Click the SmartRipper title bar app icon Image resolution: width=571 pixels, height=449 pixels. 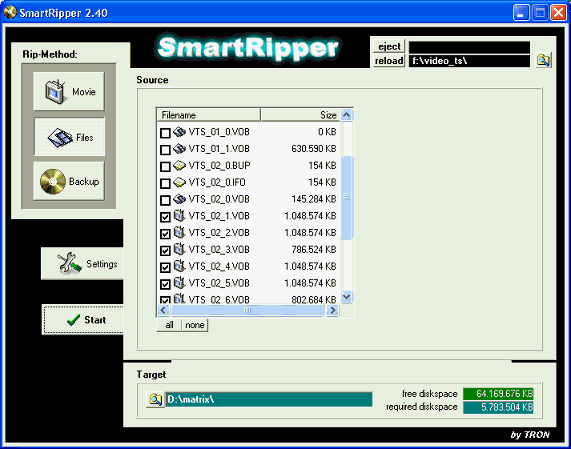click(x=10, y=12)
